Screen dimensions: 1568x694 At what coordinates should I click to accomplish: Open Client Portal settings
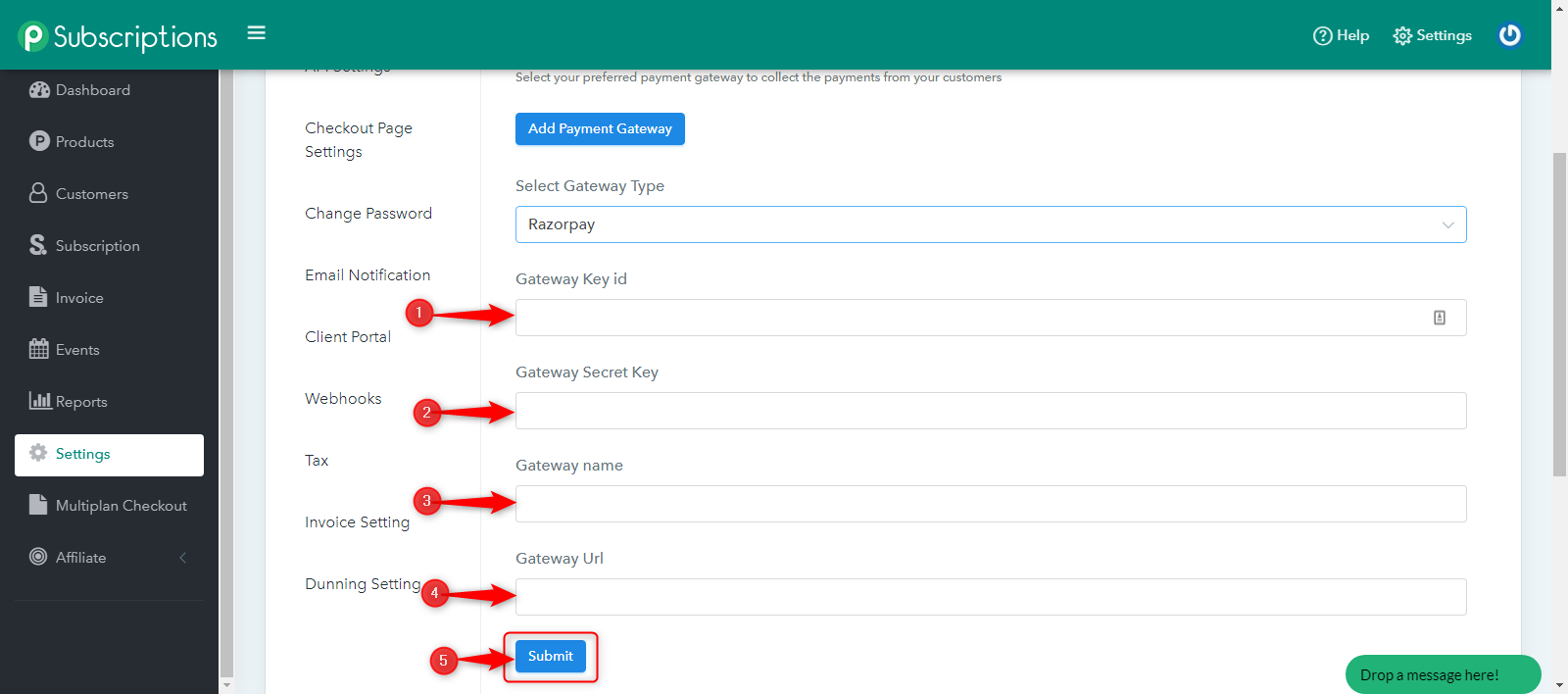coord(348,337)
